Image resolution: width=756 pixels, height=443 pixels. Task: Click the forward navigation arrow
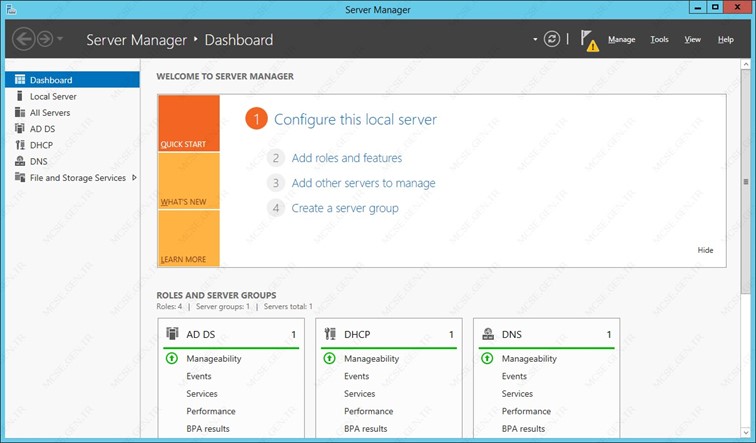pyautogui.click(x=45, y=39)
